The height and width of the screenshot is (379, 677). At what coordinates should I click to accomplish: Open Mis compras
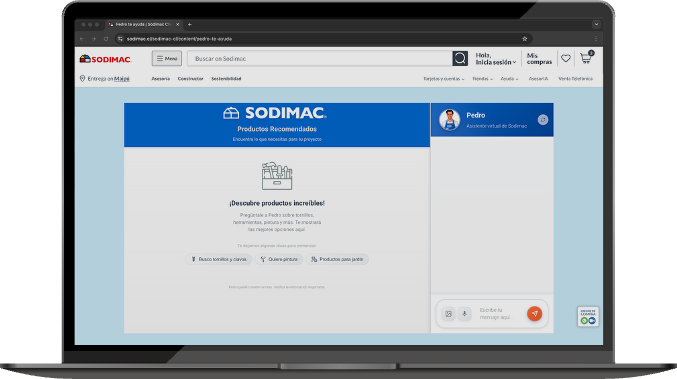[539, 59]
